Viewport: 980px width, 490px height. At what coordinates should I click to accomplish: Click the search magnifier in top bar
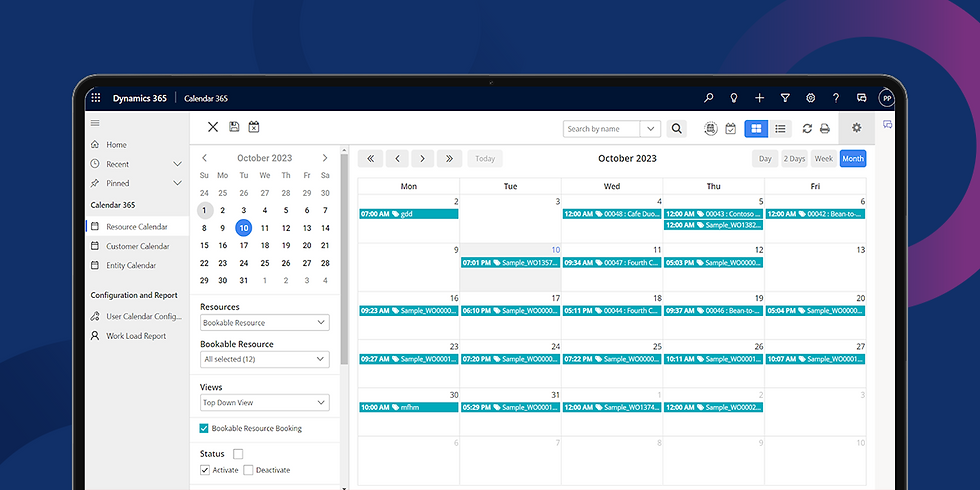pyautogui.click(x=708, y=98)
